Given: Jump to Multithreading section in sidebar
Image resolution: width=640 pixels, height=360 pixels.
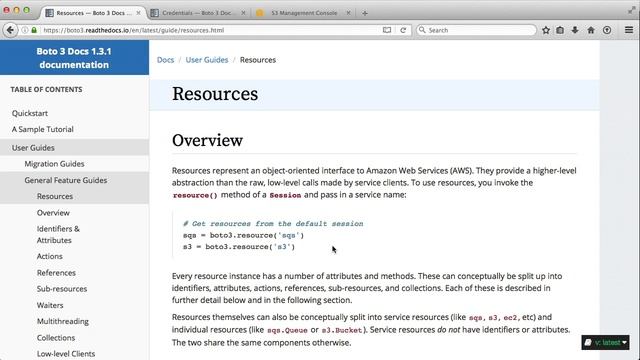Looking at the screenshot, I should pyautogui.click(x=63, y=321).
